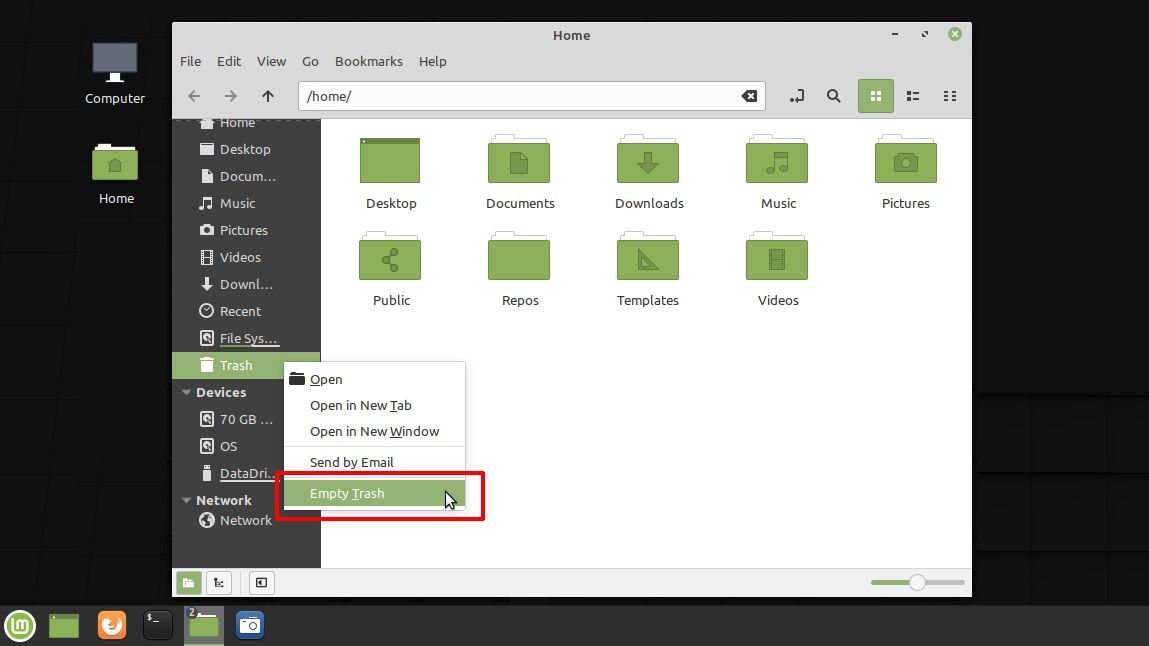Clear the path field with backspace icon
Screen dimensions: 1149x646
pos(749,96)
